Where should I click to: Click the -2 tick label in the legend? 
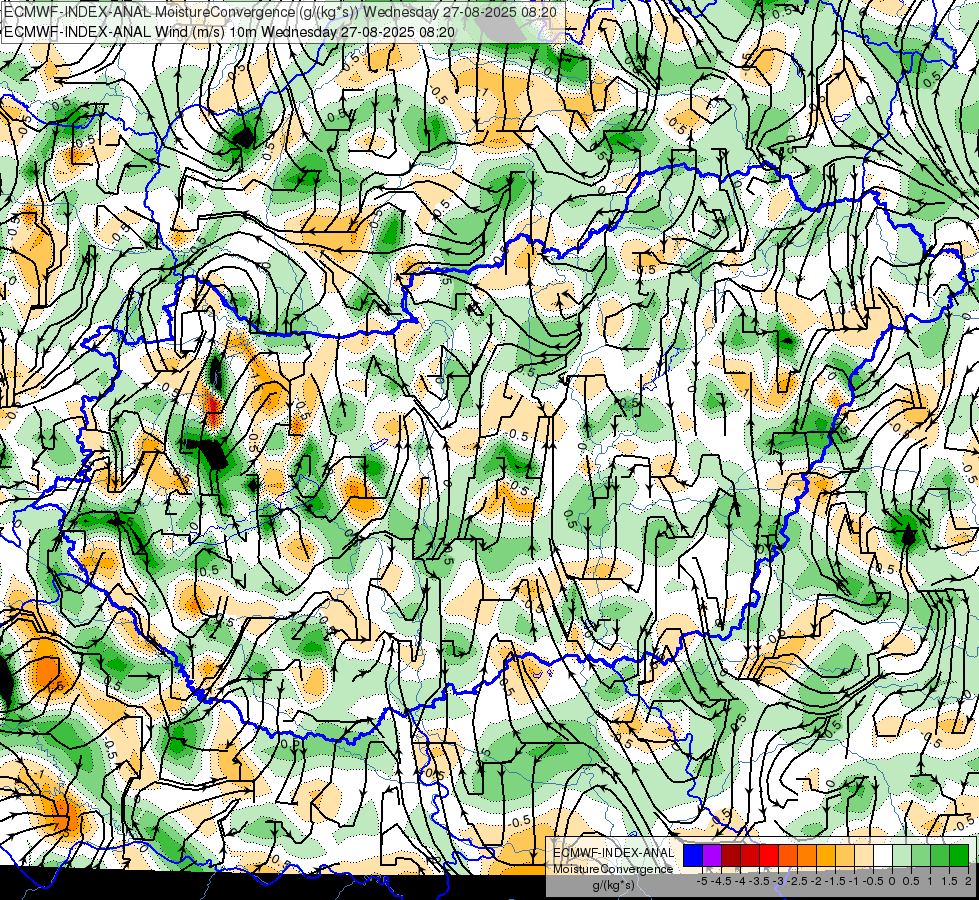click(x=816, y=881)
